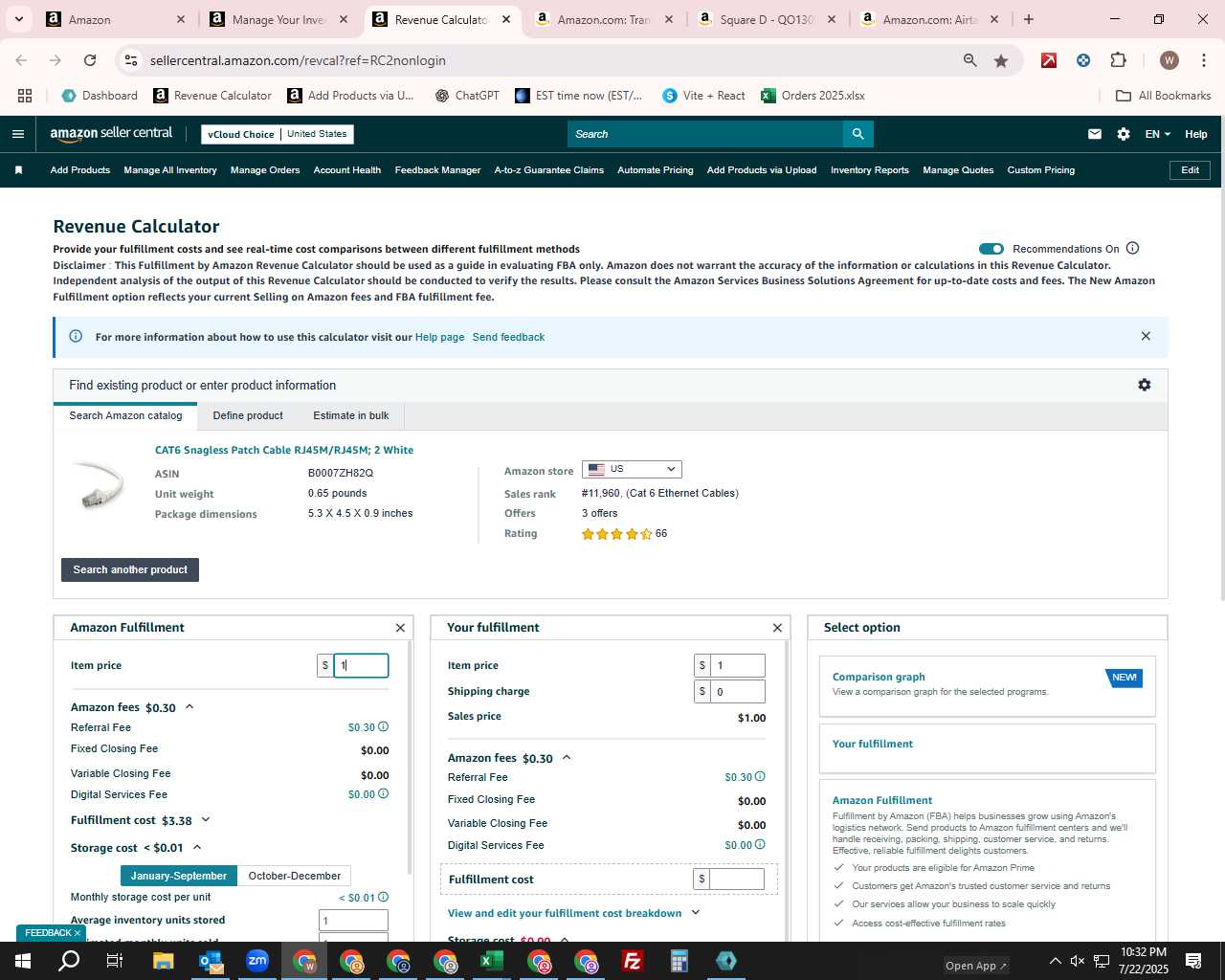
Task: Close the Your fulfillment panel
Action: click(777, 628)
